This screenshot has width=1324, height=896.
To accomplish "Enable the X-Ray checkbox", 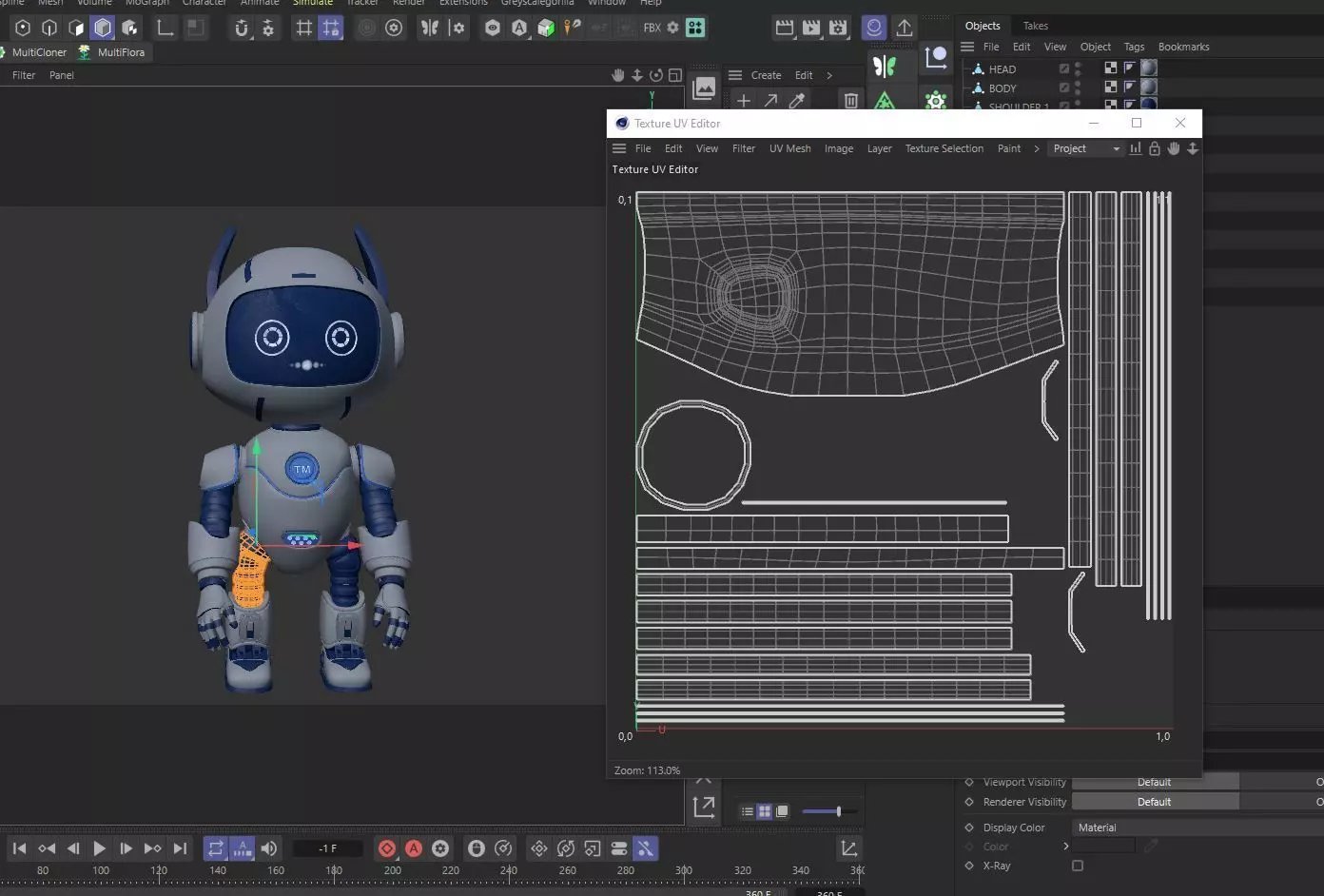I will [x=1078, y=866].
